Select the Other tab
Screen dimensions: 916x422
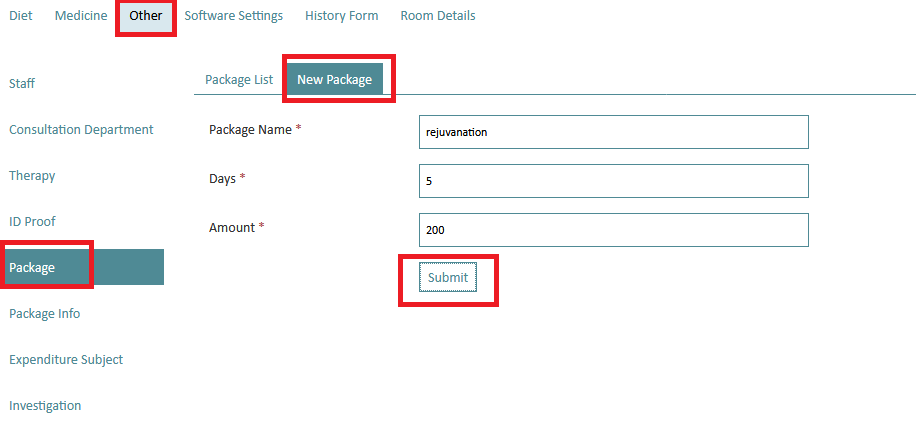(146, 16)
